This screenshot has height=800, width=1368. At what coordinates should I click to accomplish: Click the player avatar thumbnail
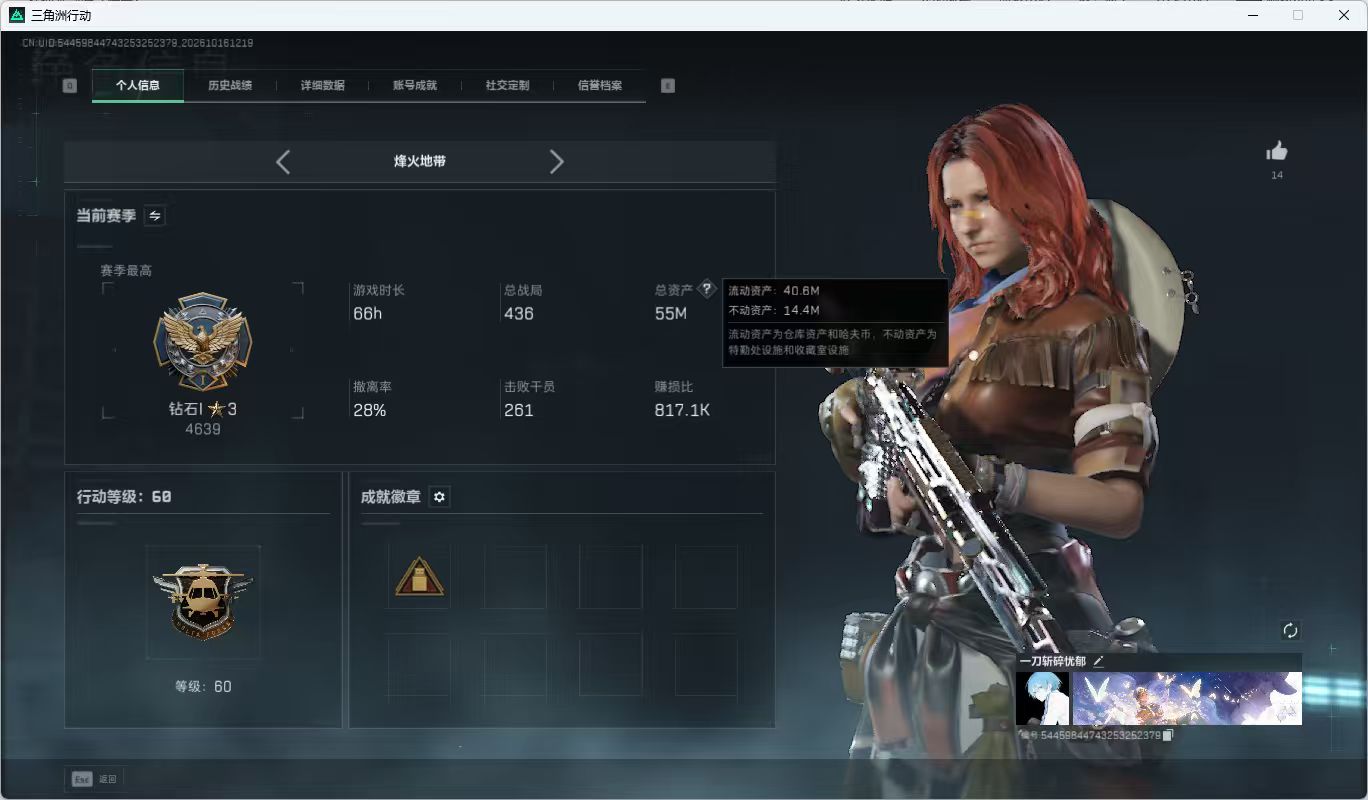tap(1042, 698)
